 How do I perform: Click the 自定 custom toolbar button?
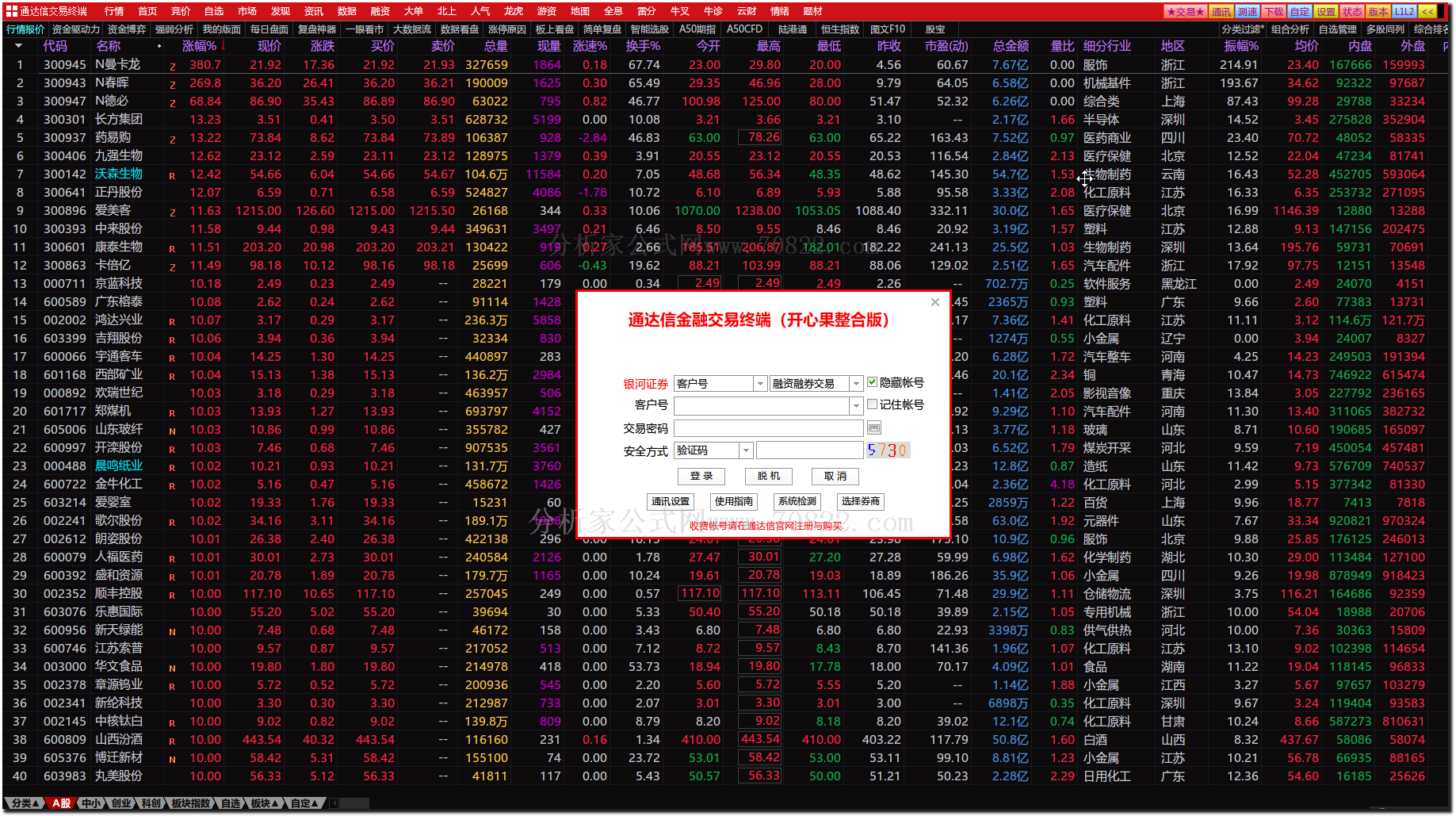pos(1300,11)
